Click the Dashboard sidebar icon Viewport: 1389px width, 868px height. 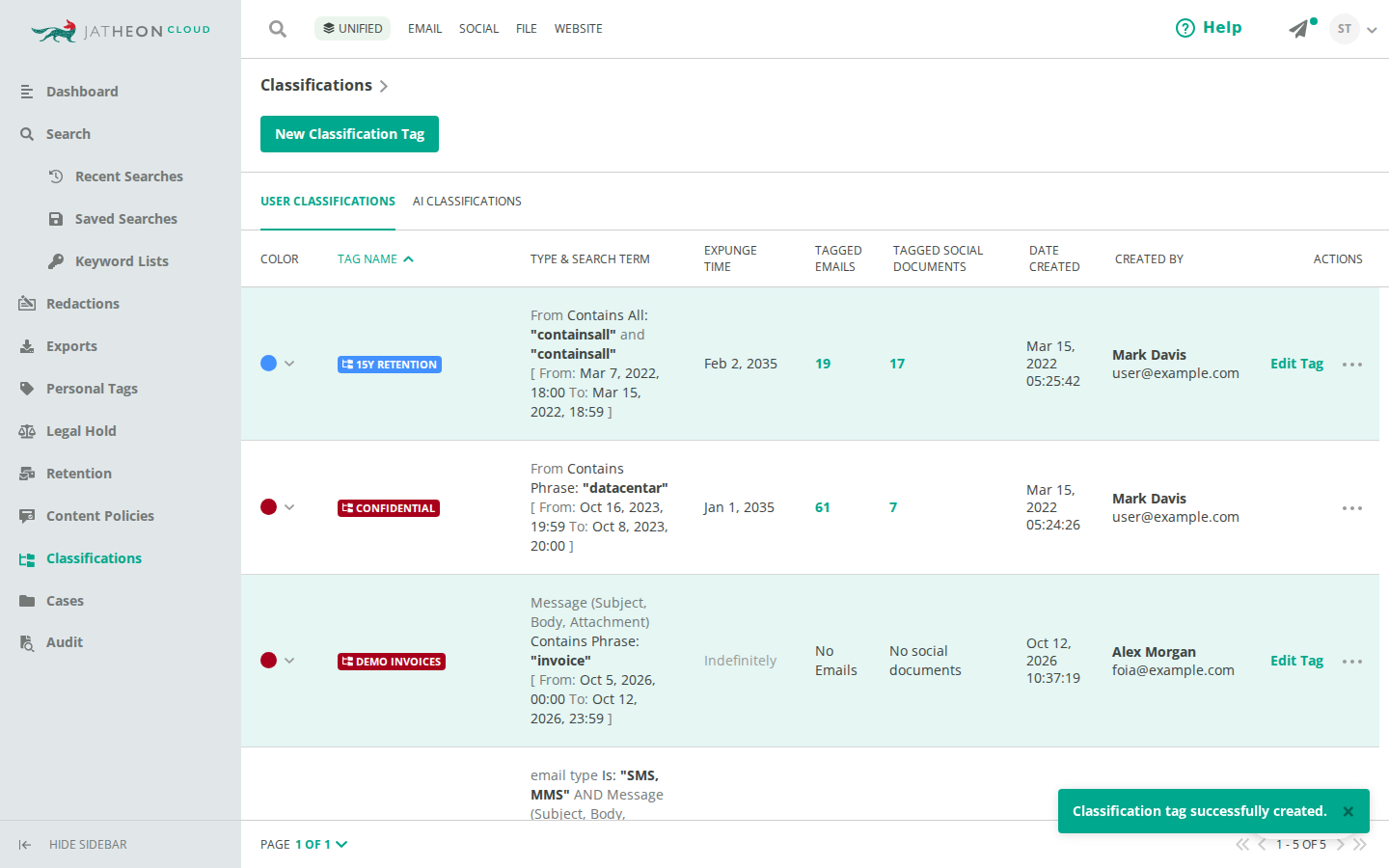coord(27,92)
